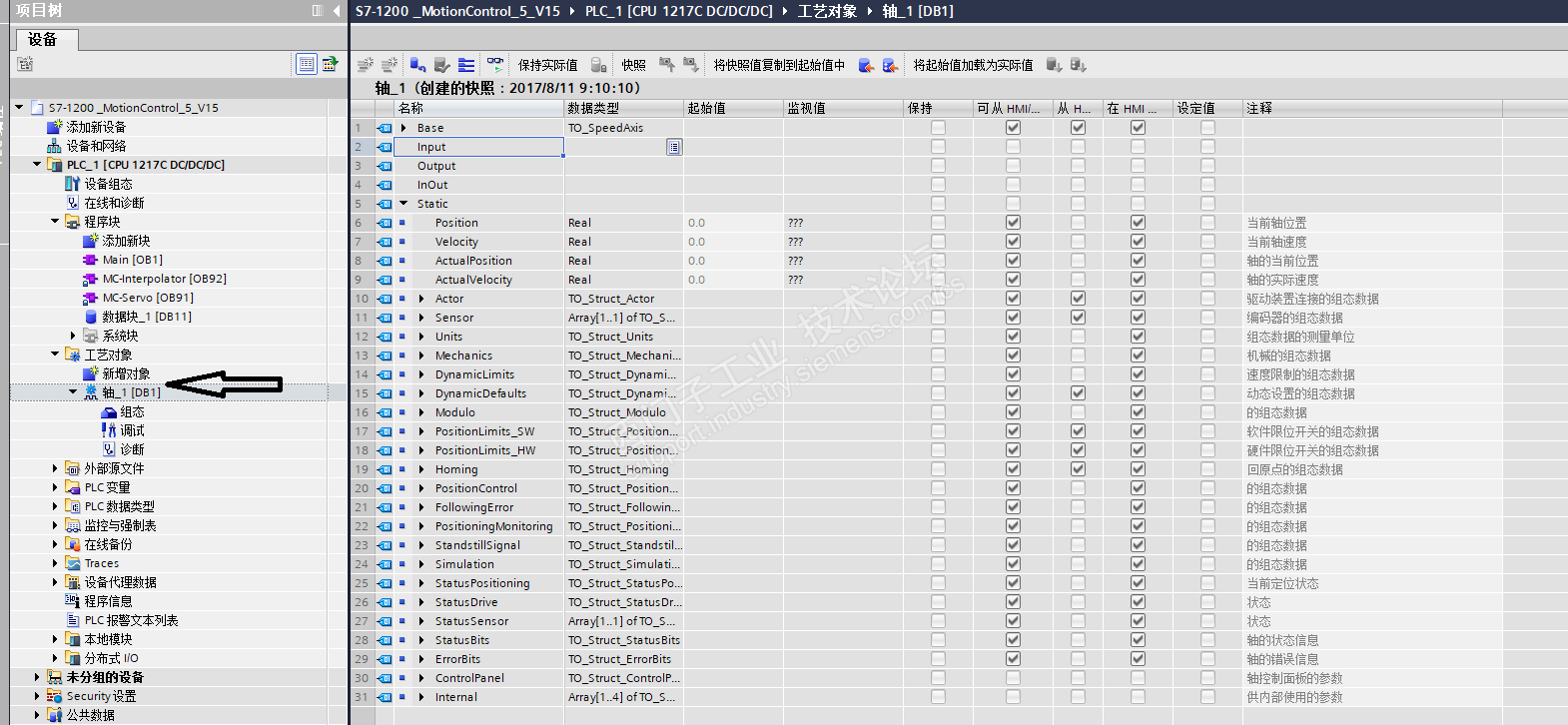The width and height of the screenshot is (1568, 725).
Task: Expand the 系统块 system blocks folder
Action: 73,336
